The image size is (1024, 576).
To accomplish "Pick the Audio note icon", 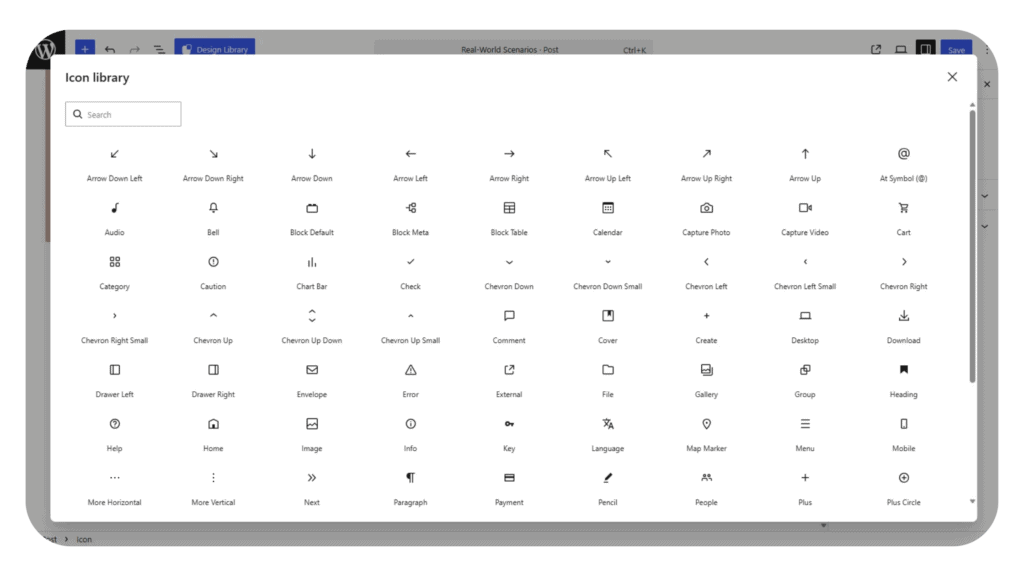I will [x=114, y=208].
